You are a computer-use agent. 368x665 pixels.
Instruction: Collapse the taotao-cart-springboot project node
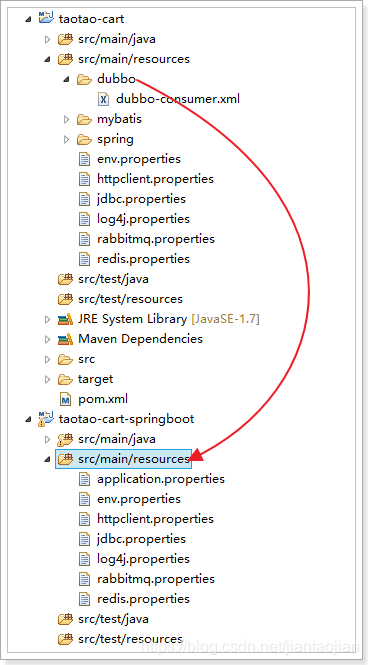[28, 419]
